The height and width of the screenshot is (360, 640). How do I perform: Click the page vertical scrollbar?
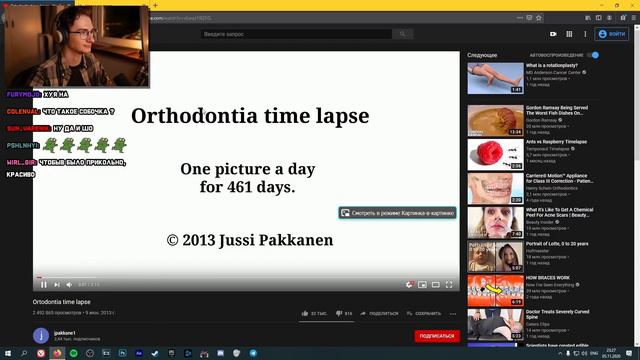[637, 186]
